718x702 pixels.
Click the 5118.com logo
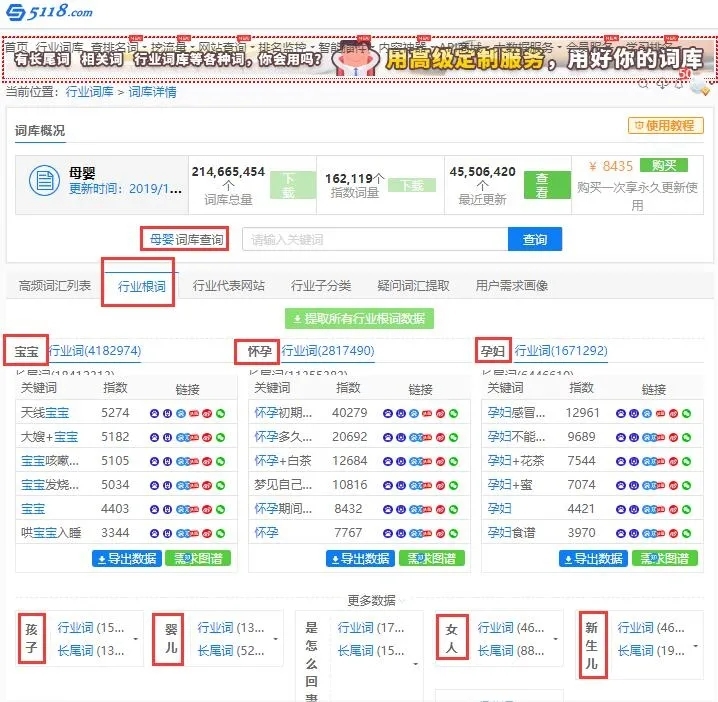tap(49, 11)
